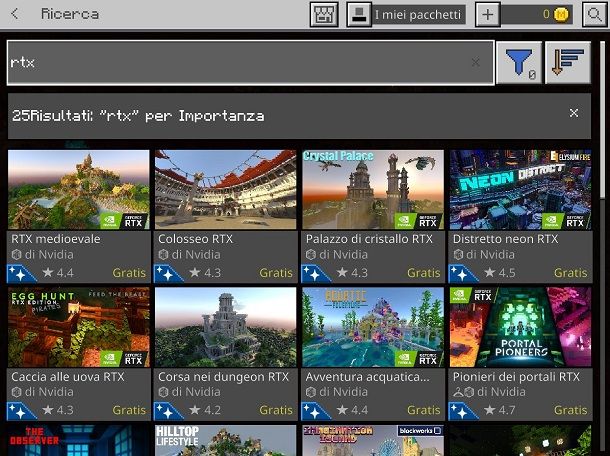Click the Caccia alle uova RTX title
The width and height of the screenshot is (610, 456).
tap(68, 377)
